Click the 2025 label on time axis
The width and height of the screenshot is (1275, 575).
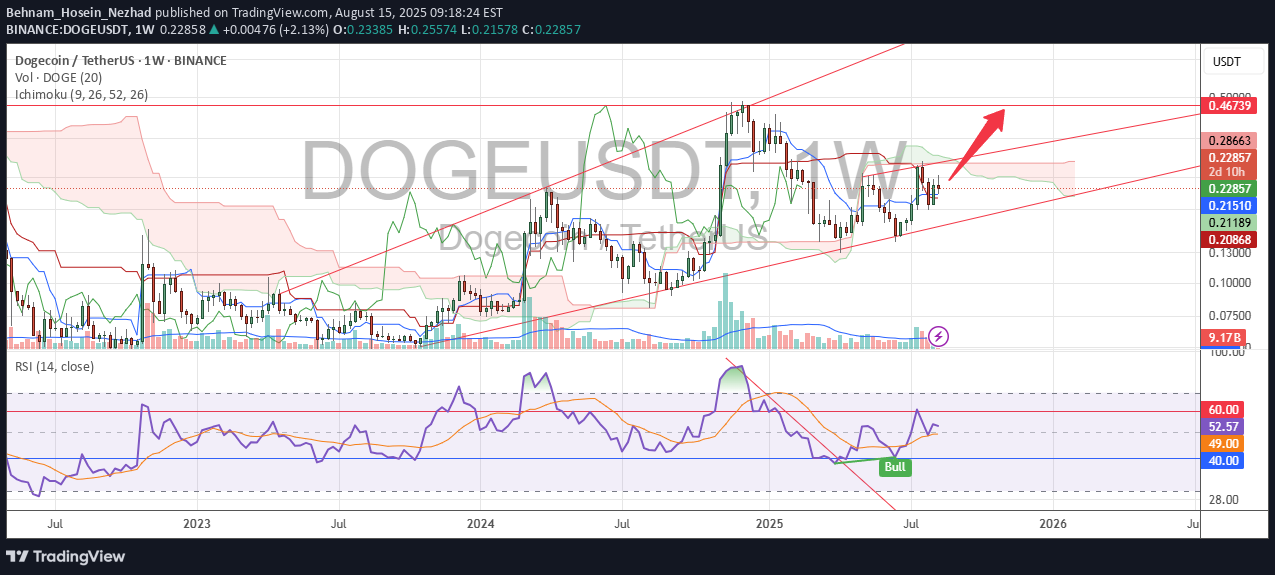769,523
